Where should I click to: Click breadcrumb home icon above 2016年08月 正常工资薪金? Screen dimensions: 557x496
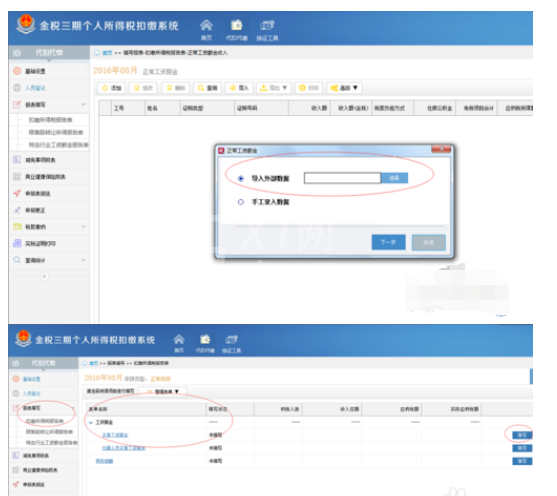[x=97, y=53]
